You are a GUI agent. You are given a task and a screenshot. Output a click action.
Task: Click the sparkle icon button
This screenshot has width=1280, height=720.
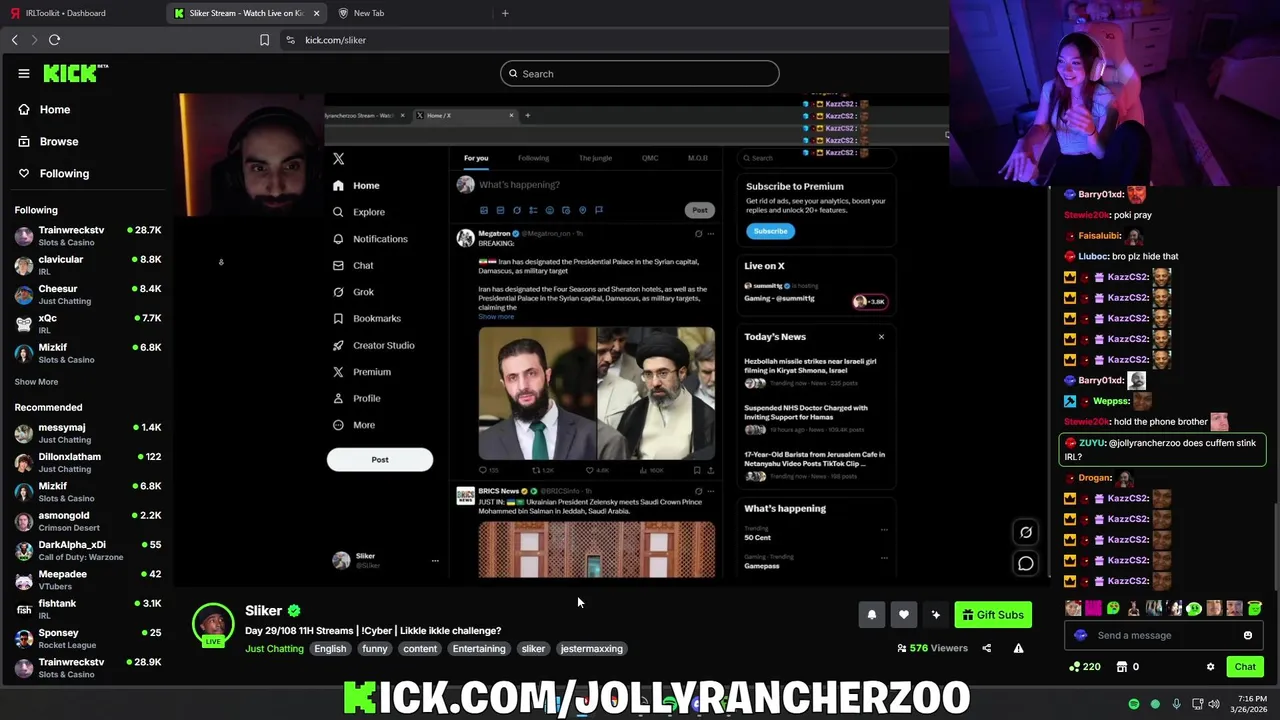point(936,615)
